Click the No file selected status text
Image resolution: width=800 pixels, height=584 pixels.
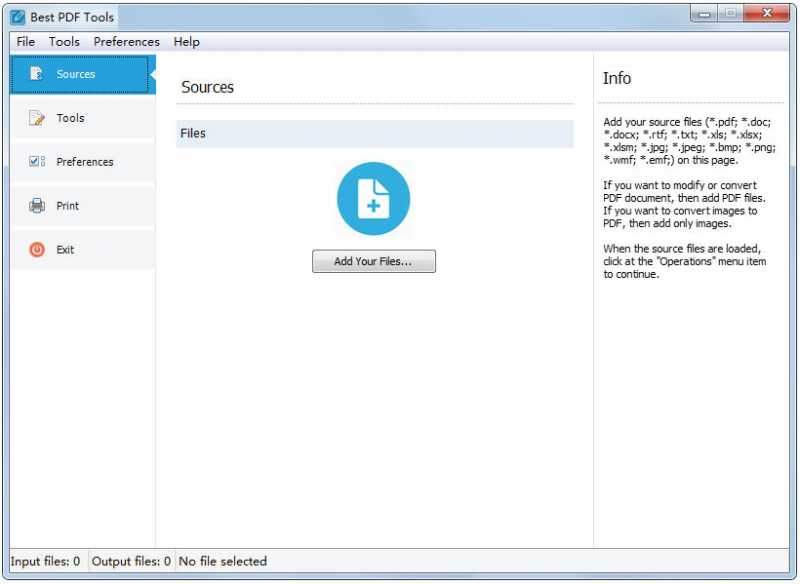click(223, 561)
